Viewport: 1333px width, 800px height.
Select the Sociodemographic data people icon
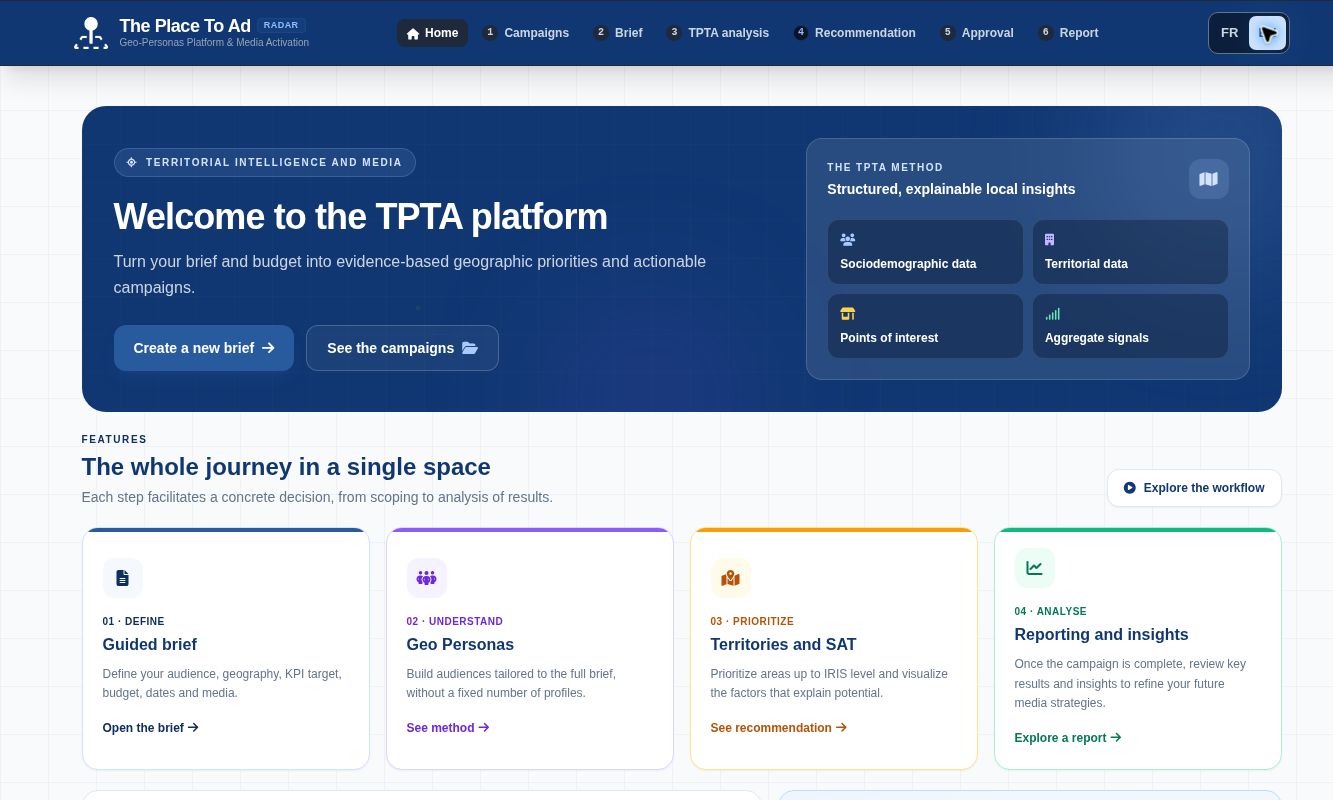coord(848,240)
